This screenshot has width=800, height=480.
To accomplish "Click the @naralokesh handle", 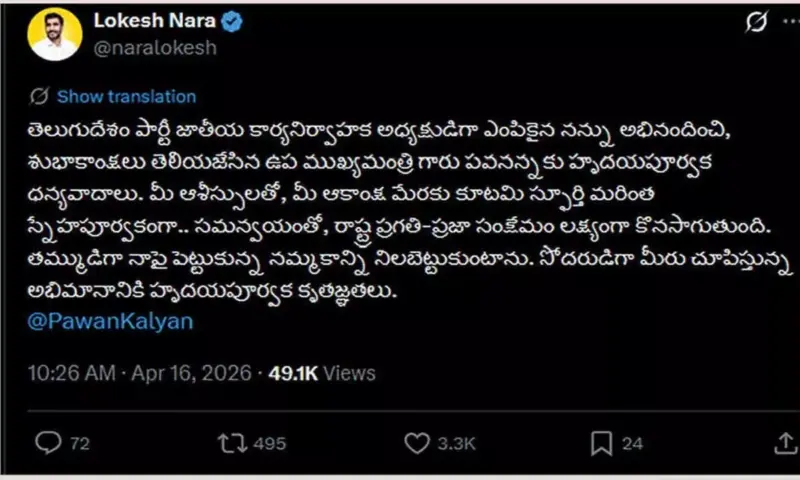I will (x=153, y=47).
